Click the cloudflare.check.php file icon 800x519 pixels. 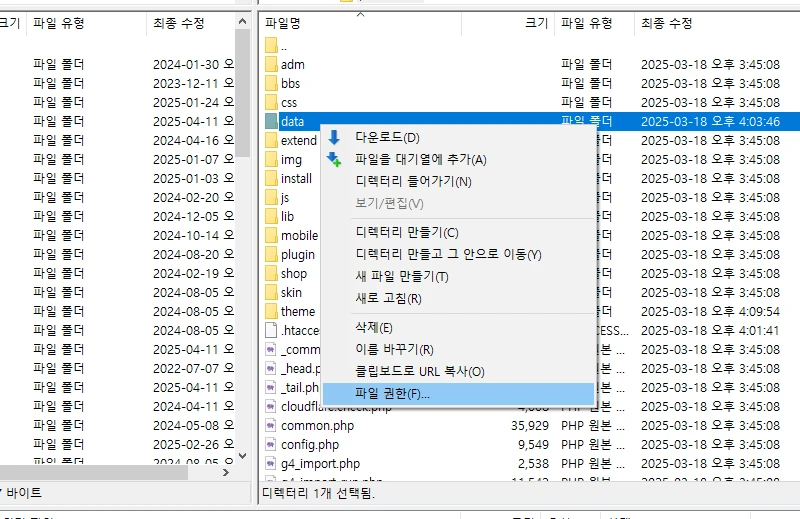point(271,406)
